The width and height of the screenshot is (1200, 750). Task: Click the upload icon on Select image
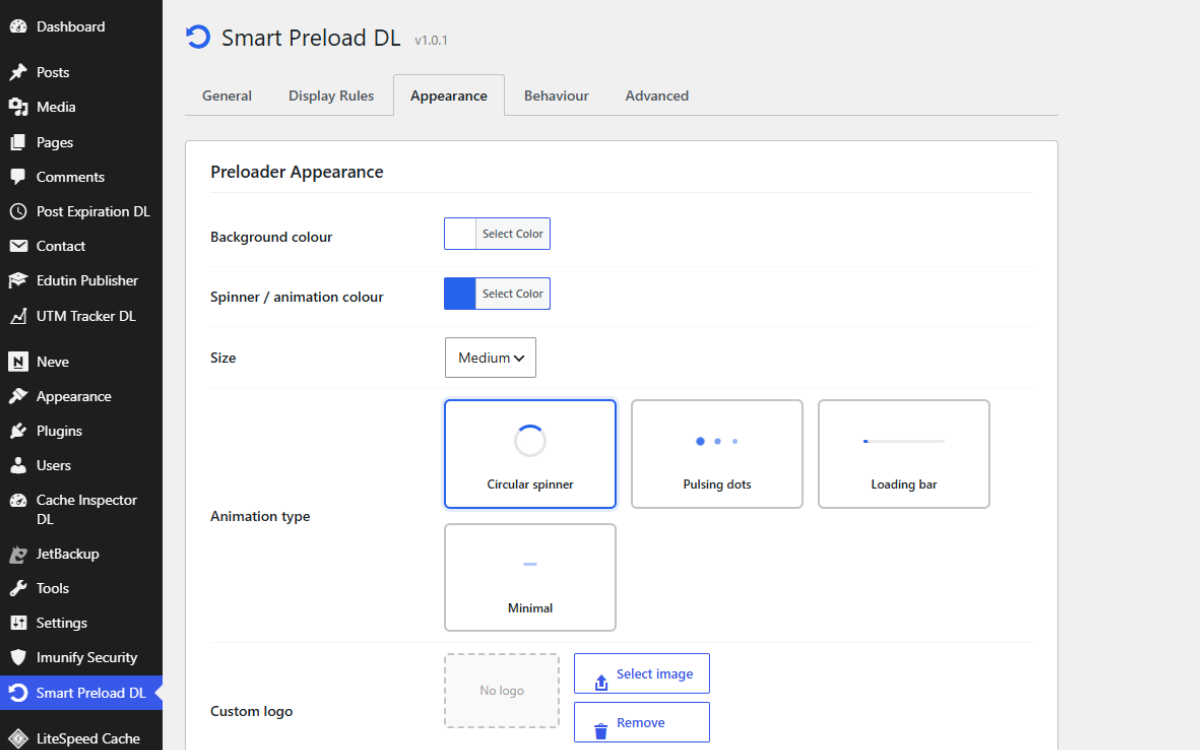click(601, 682)
